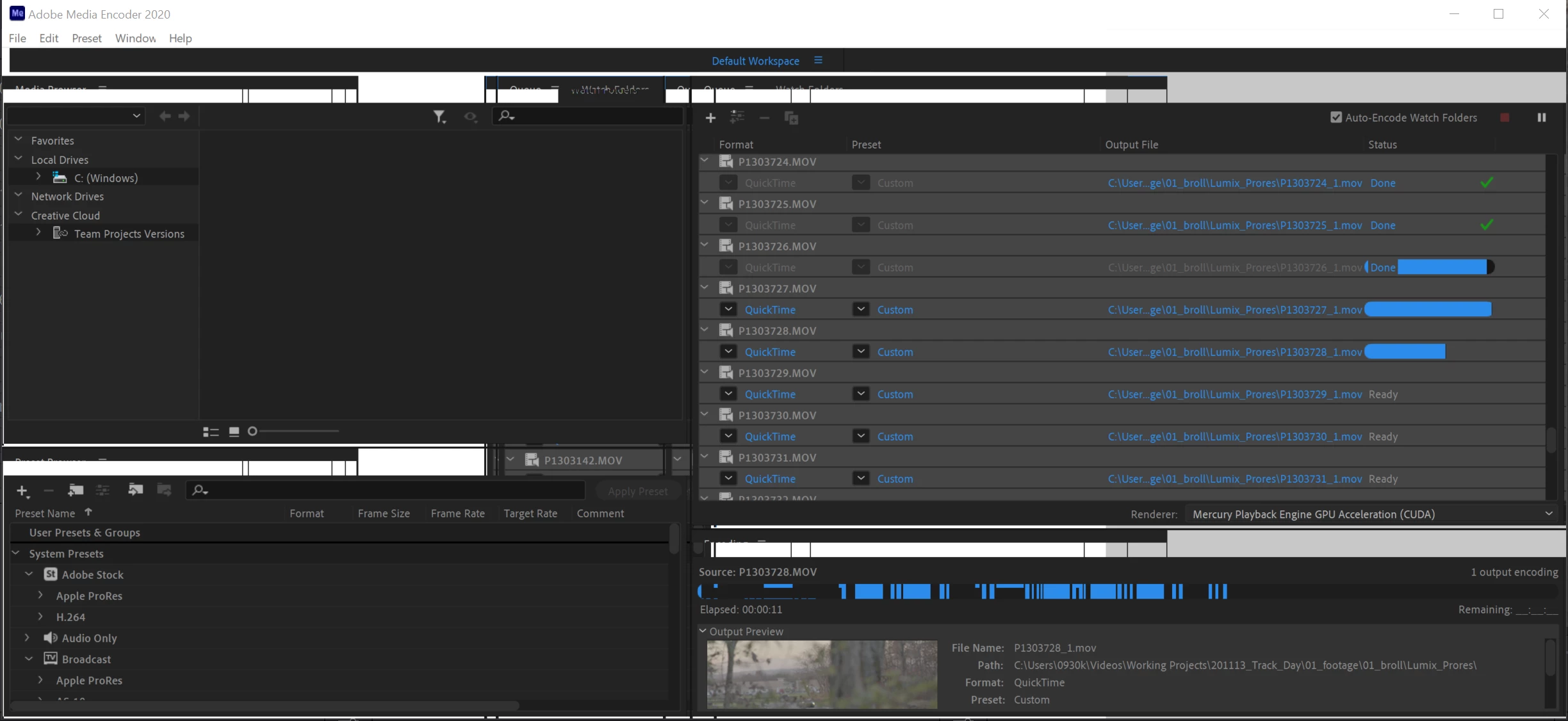
Task: Switch Media Browser to list view icon
Action: tap(211, 432)
